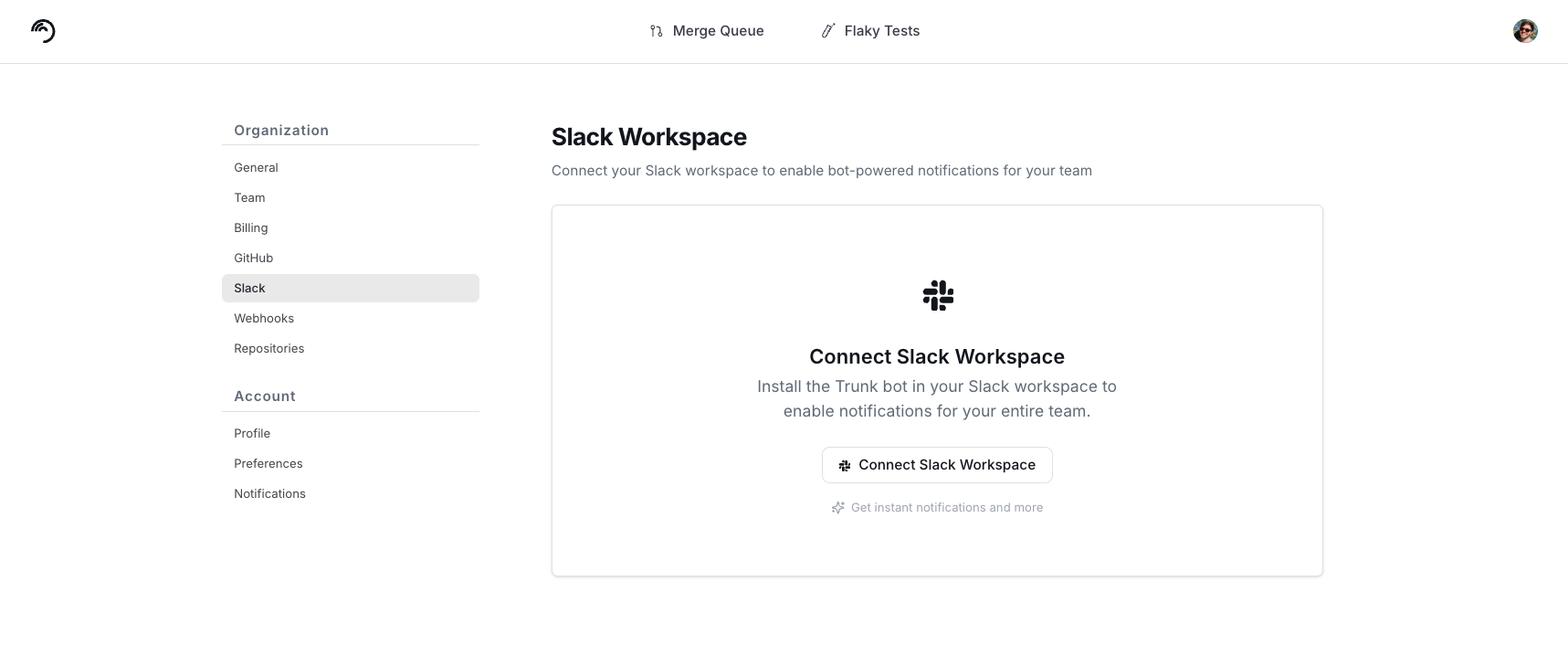
Task: Open the Flaky Tests page
Action: pos(881,31)
